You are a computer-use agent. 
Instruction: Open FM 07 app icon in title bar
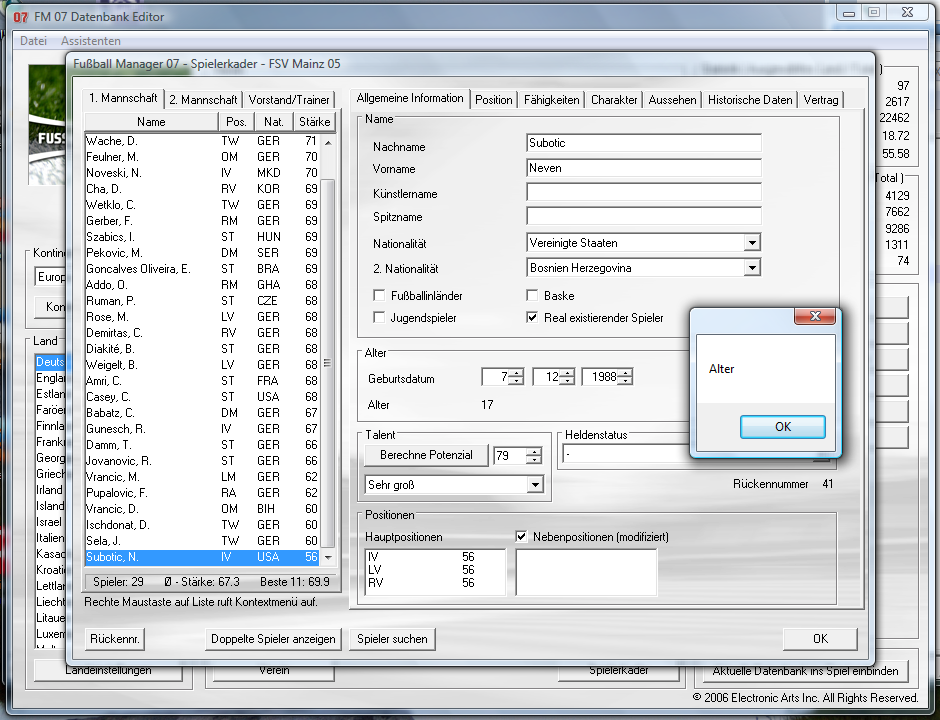(20, 16)
